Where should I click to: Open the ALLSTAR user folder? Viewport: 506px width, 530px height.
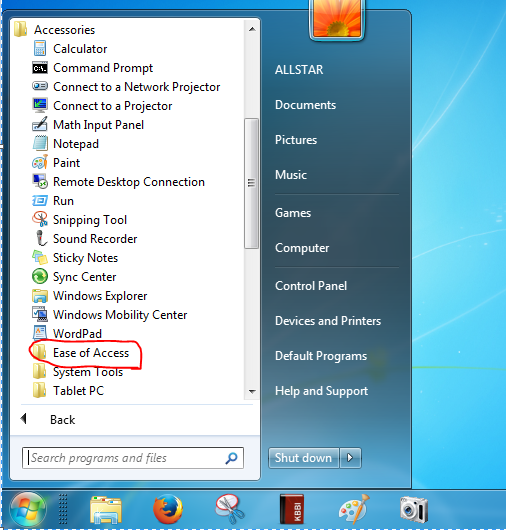click(299, 70)
